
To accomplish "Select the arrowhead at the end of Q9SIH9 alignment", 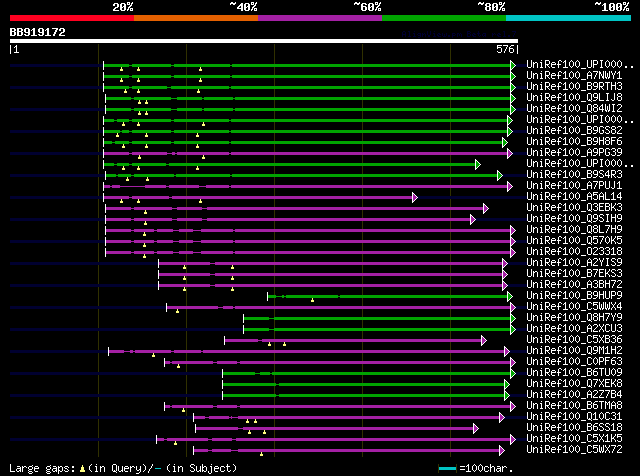I will coord(473,220).
